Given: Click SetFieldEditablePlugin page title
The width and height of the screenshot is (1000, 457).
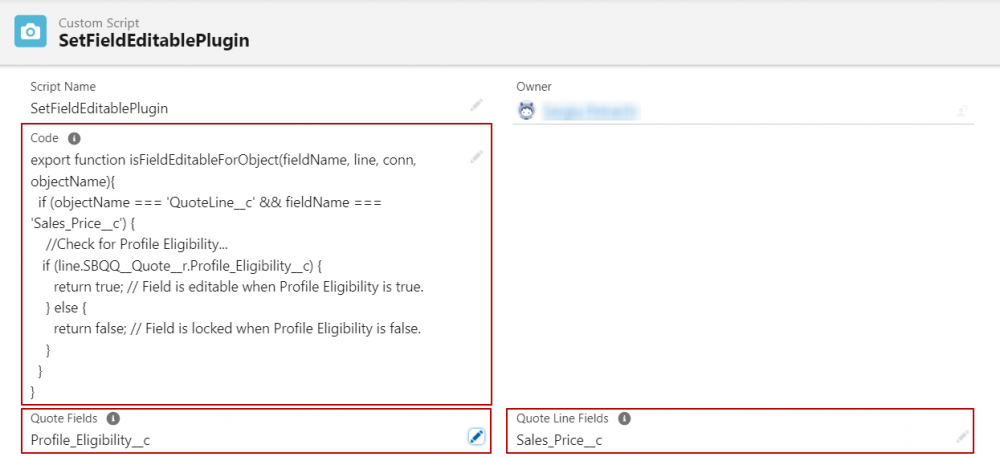Looking at the screenshot, I should (154, 41).
